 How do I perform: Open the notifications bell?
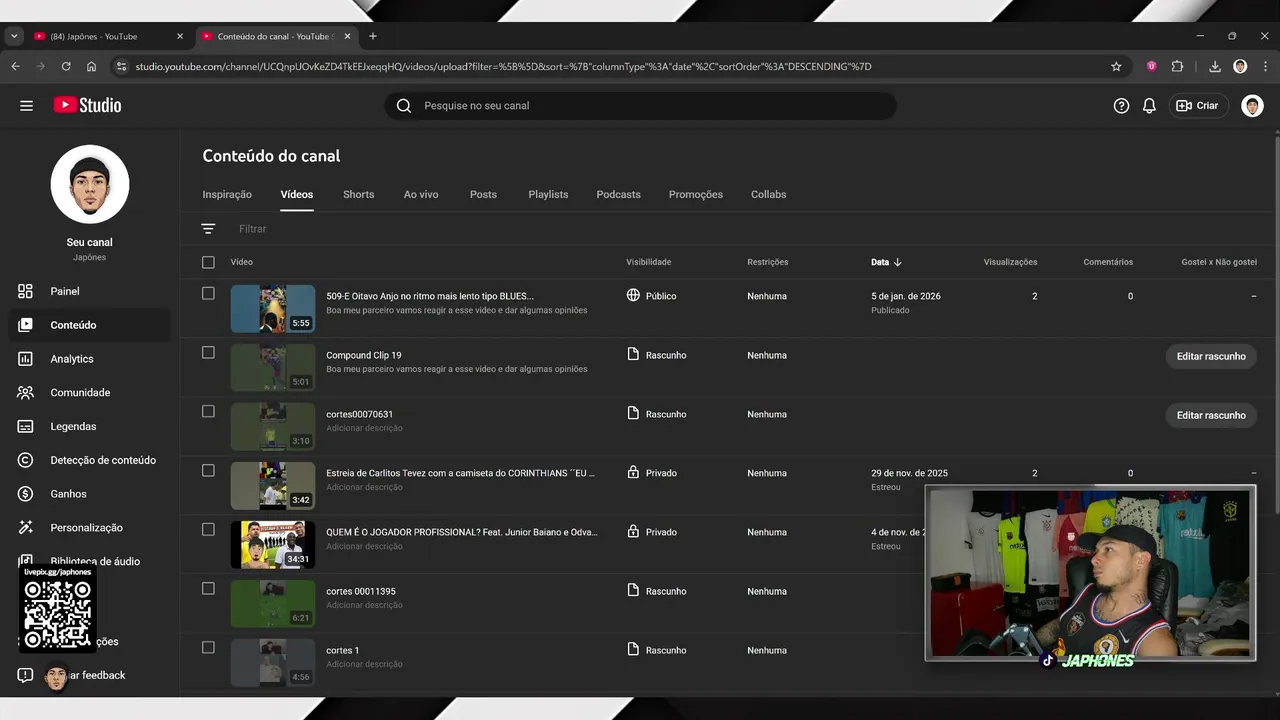(1149, 106)
